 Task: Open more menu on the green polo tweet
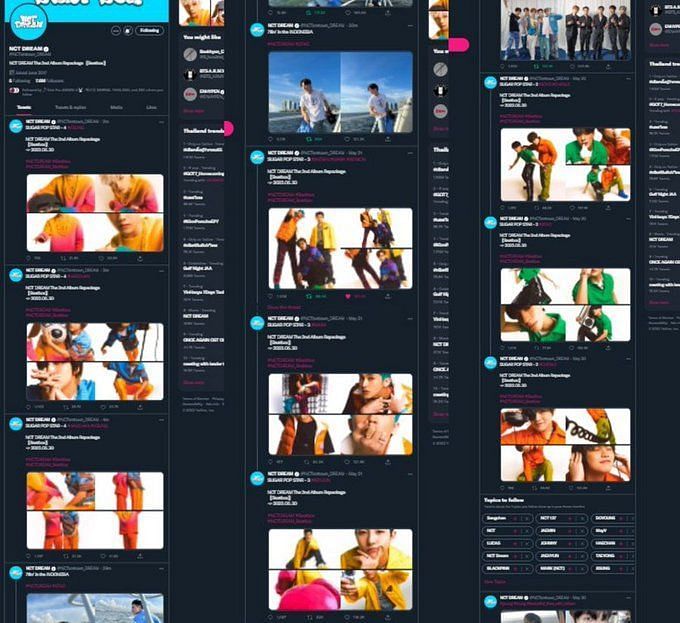[x=628, y=219]
